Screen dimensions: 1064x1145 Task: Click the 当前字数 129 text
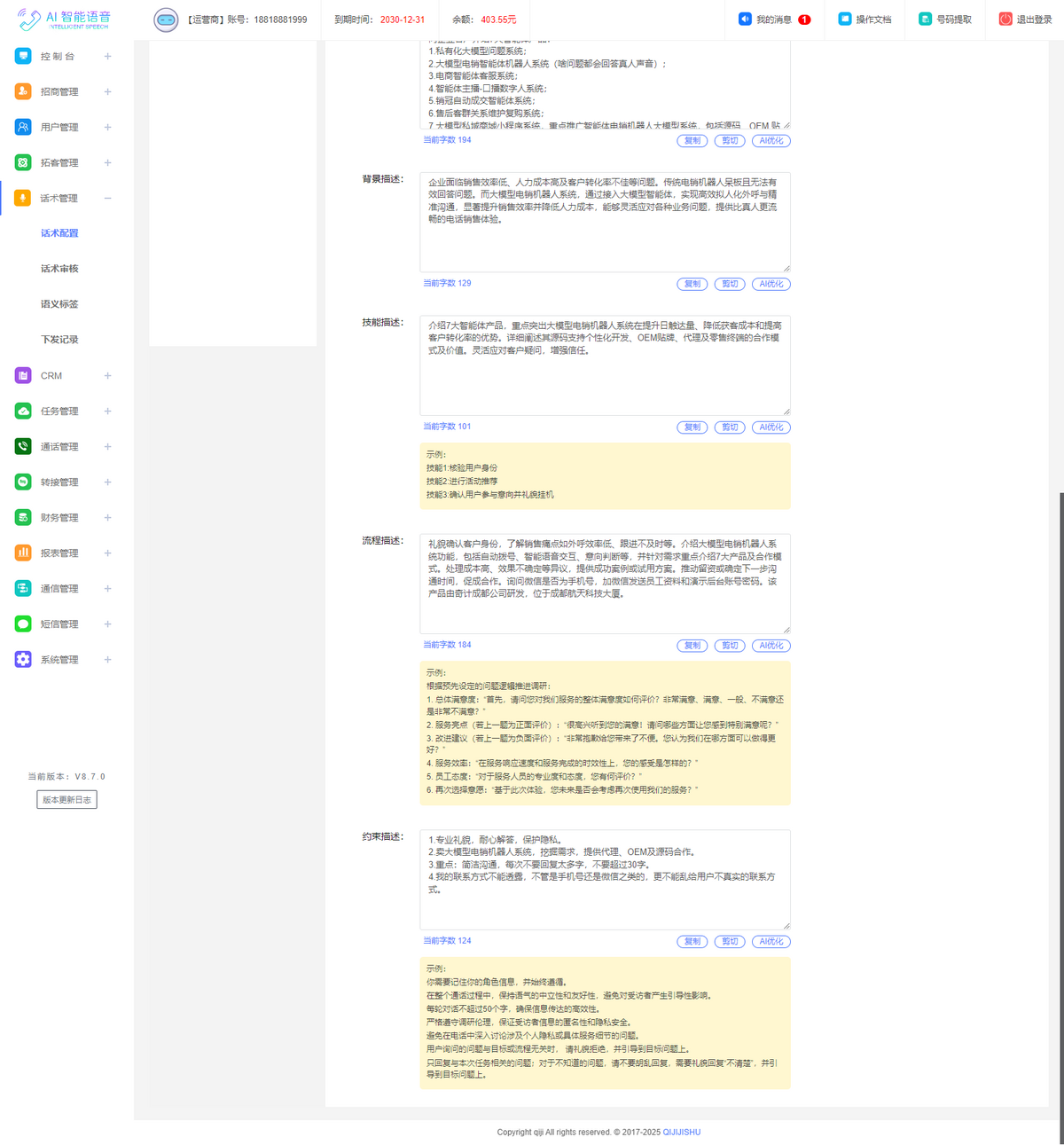pos(447,284)
